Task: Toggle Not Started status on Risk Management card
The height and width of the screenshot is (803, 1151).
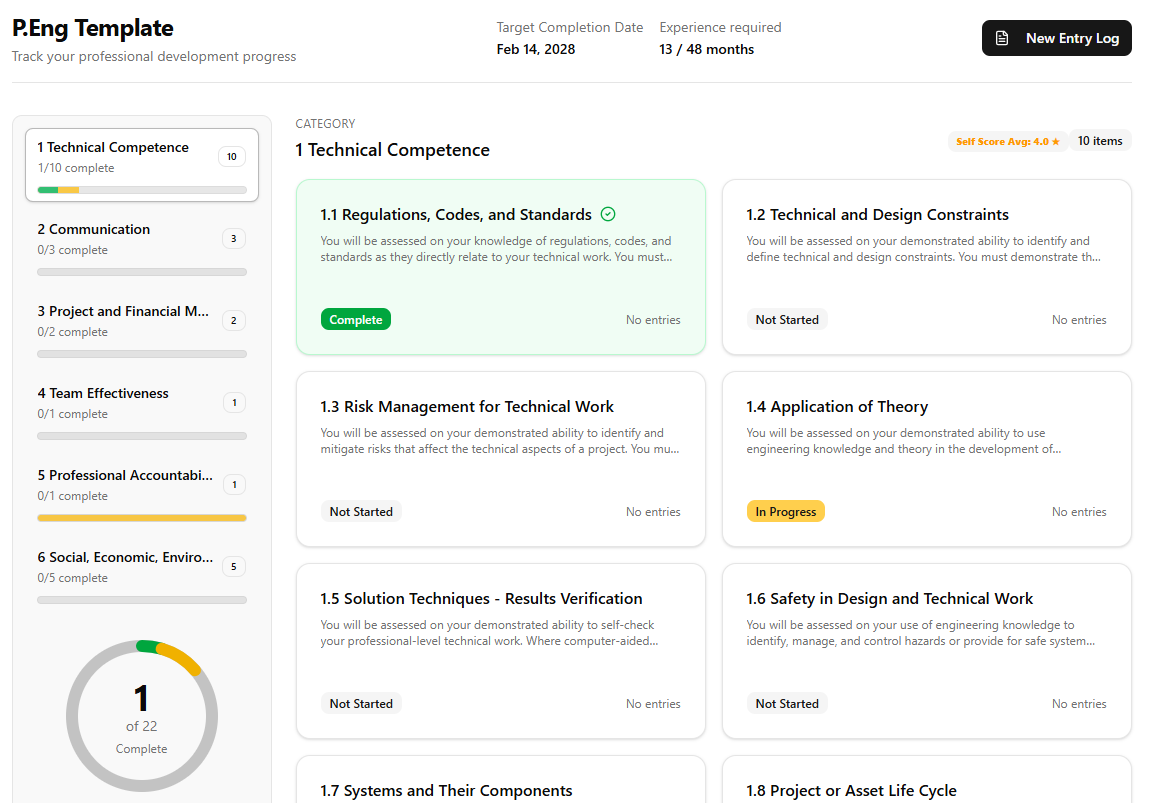Action: tap(361, 511)
